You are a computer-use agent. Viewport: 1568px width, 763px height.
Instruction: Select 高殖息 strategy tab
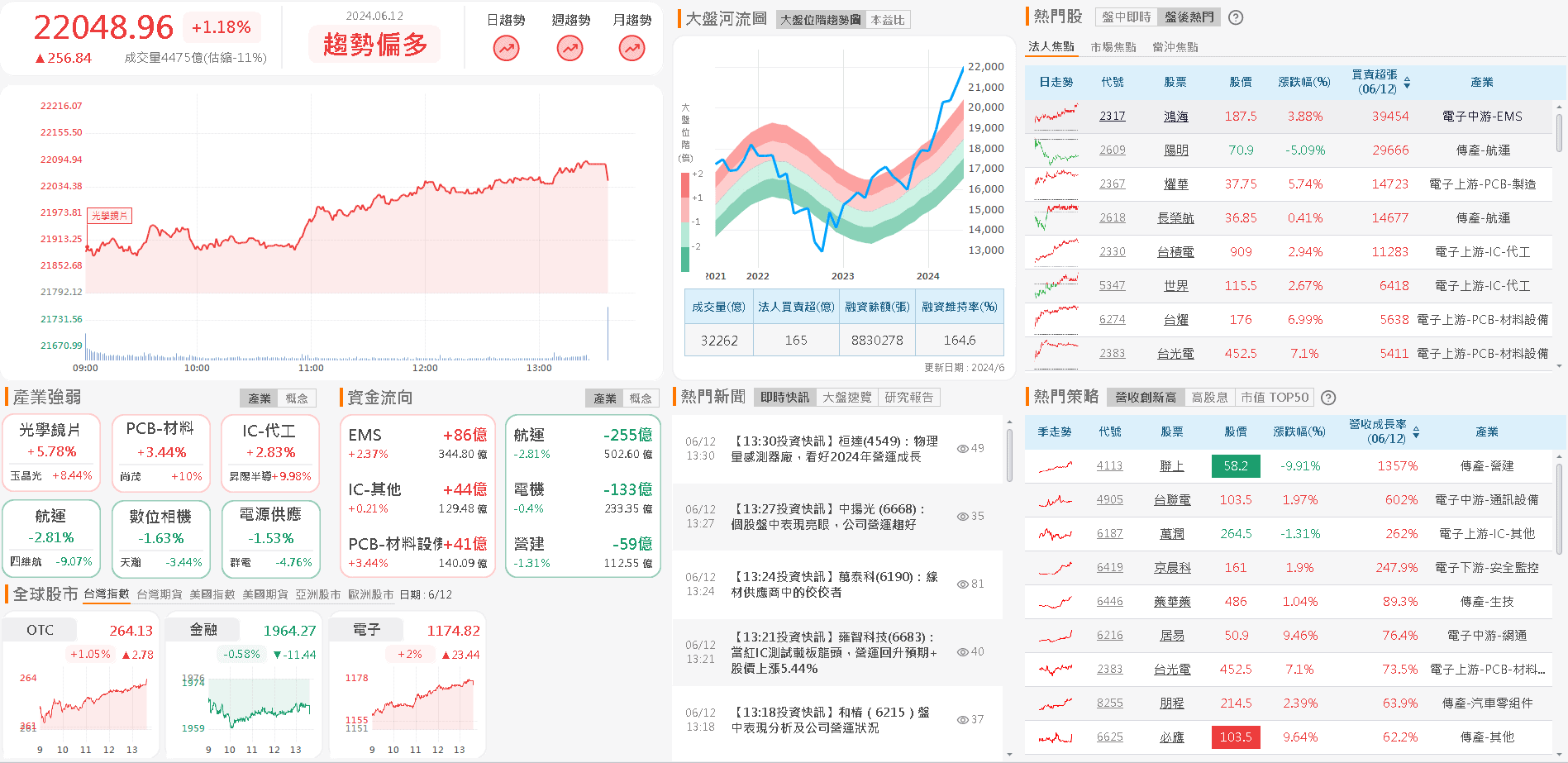pyautogui.click(x=1209, y=398)
